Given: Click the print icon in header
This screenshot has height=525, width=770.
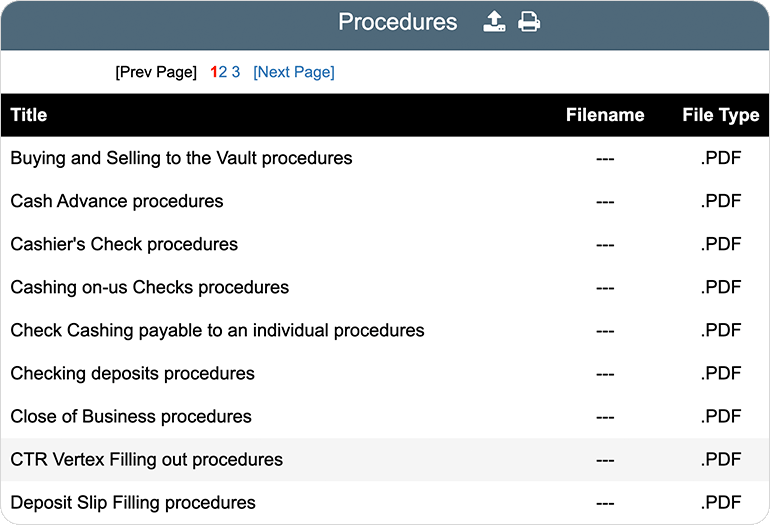Looking at the screenshot, I should (x=529, y=22).
